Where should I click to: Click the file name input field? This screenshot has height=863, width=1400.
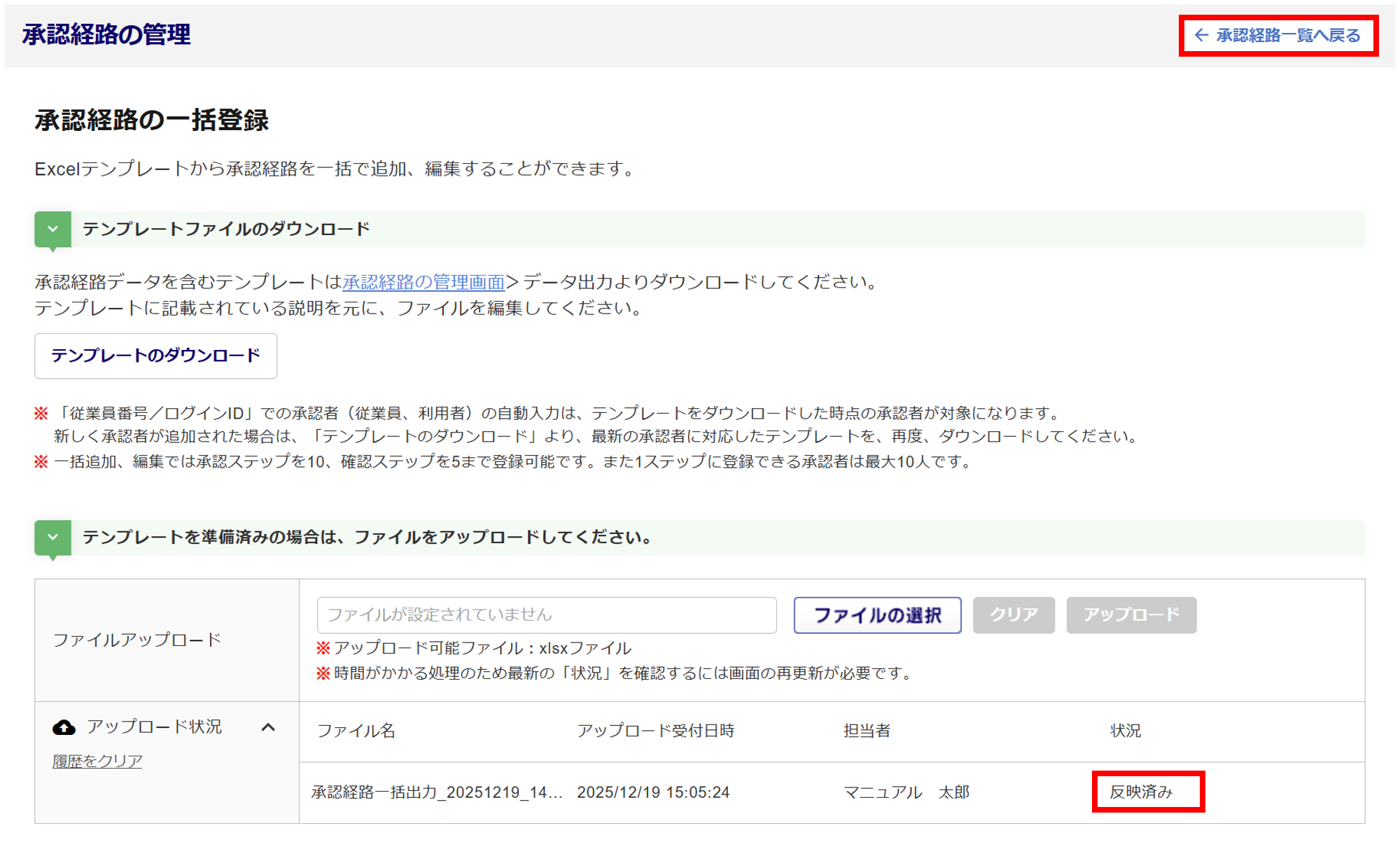tap(546, 615)
